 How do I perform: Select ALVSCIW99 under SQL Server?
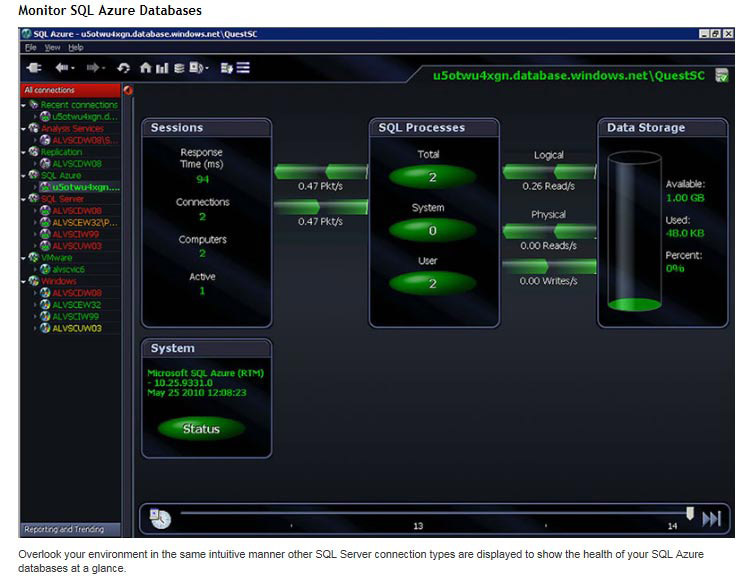[x=75, y=234]
